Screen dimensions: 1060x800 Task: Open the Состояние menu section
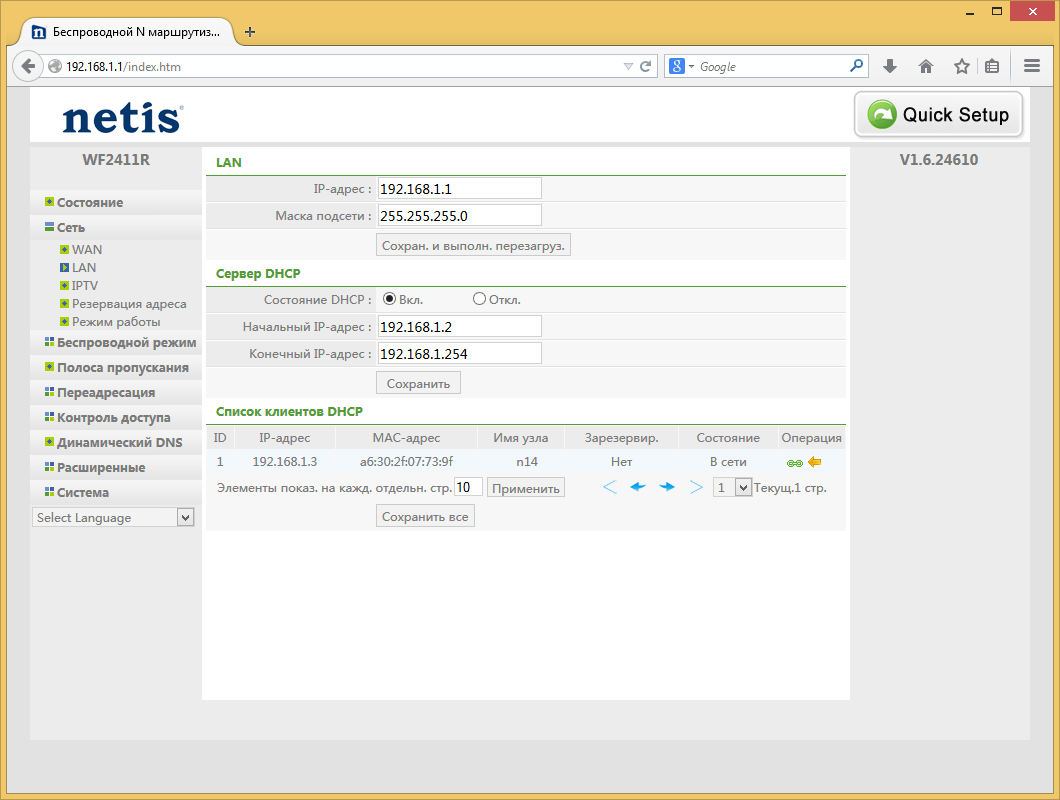tap(89, 202)
